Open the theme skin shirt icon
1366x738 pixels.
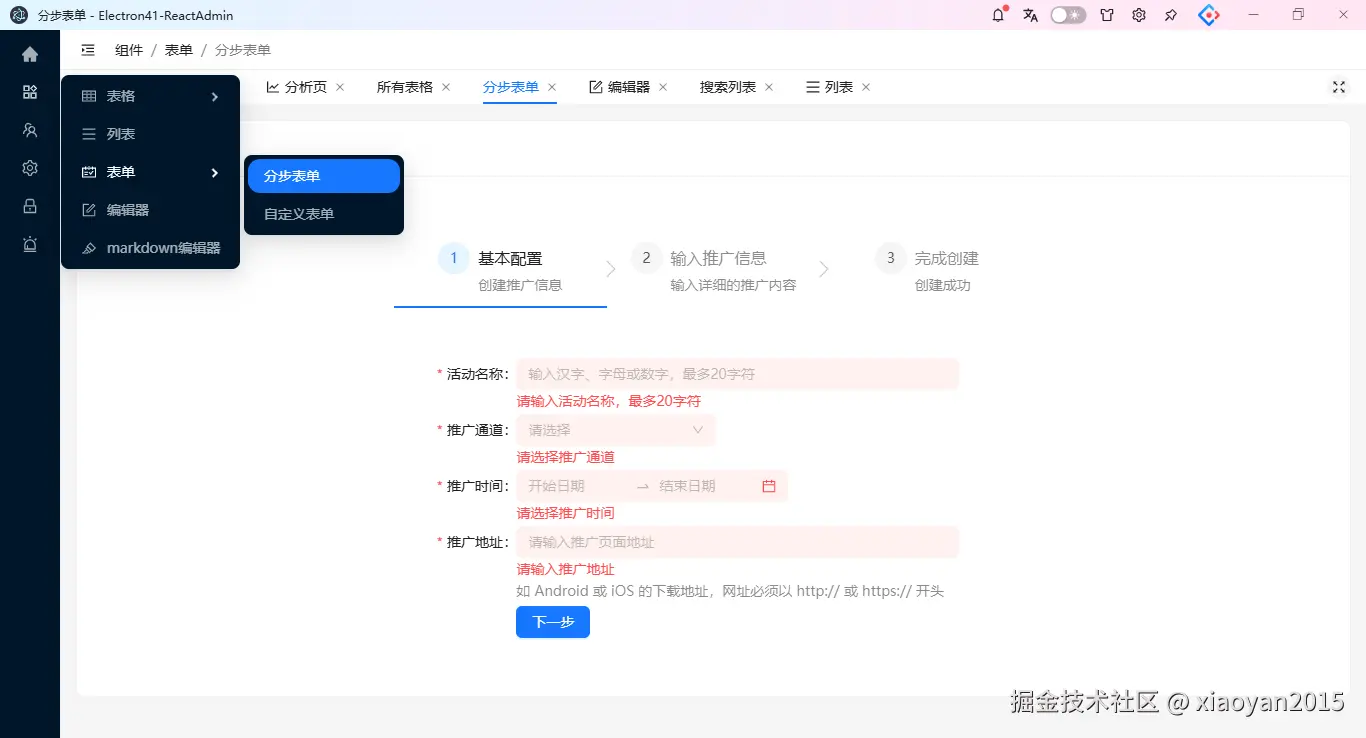(1107, 15)
